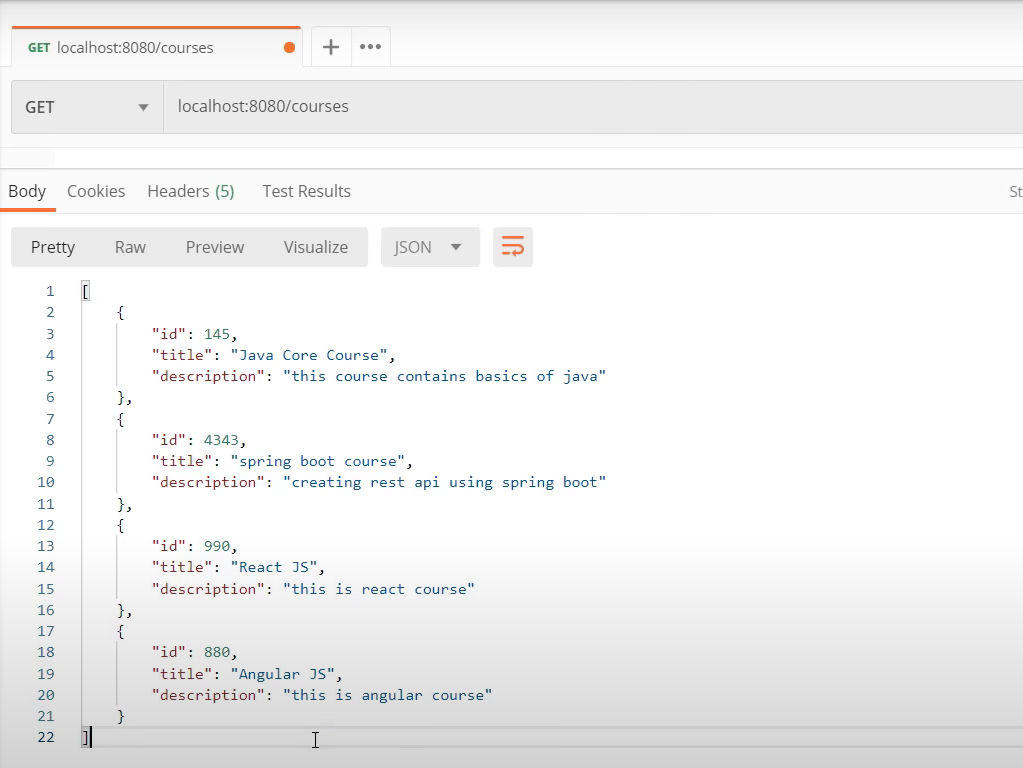Click description "this is angular course"
Screen dimensions: 1023x768
(388, 696)
